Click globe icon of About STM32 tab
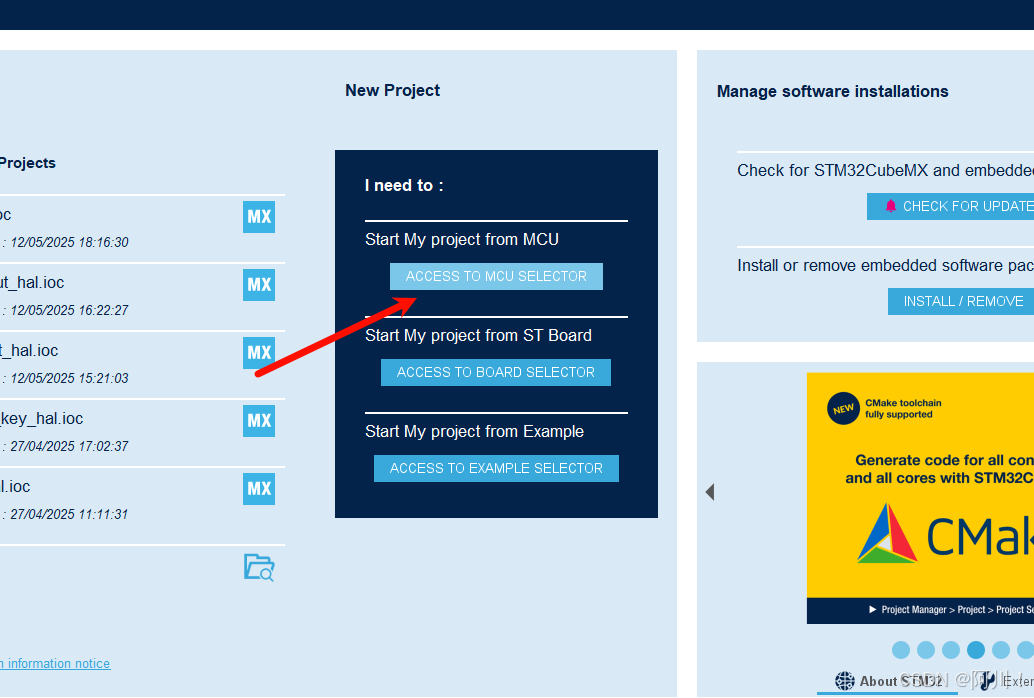This screenshot has width=1034, height=698. 845,681
